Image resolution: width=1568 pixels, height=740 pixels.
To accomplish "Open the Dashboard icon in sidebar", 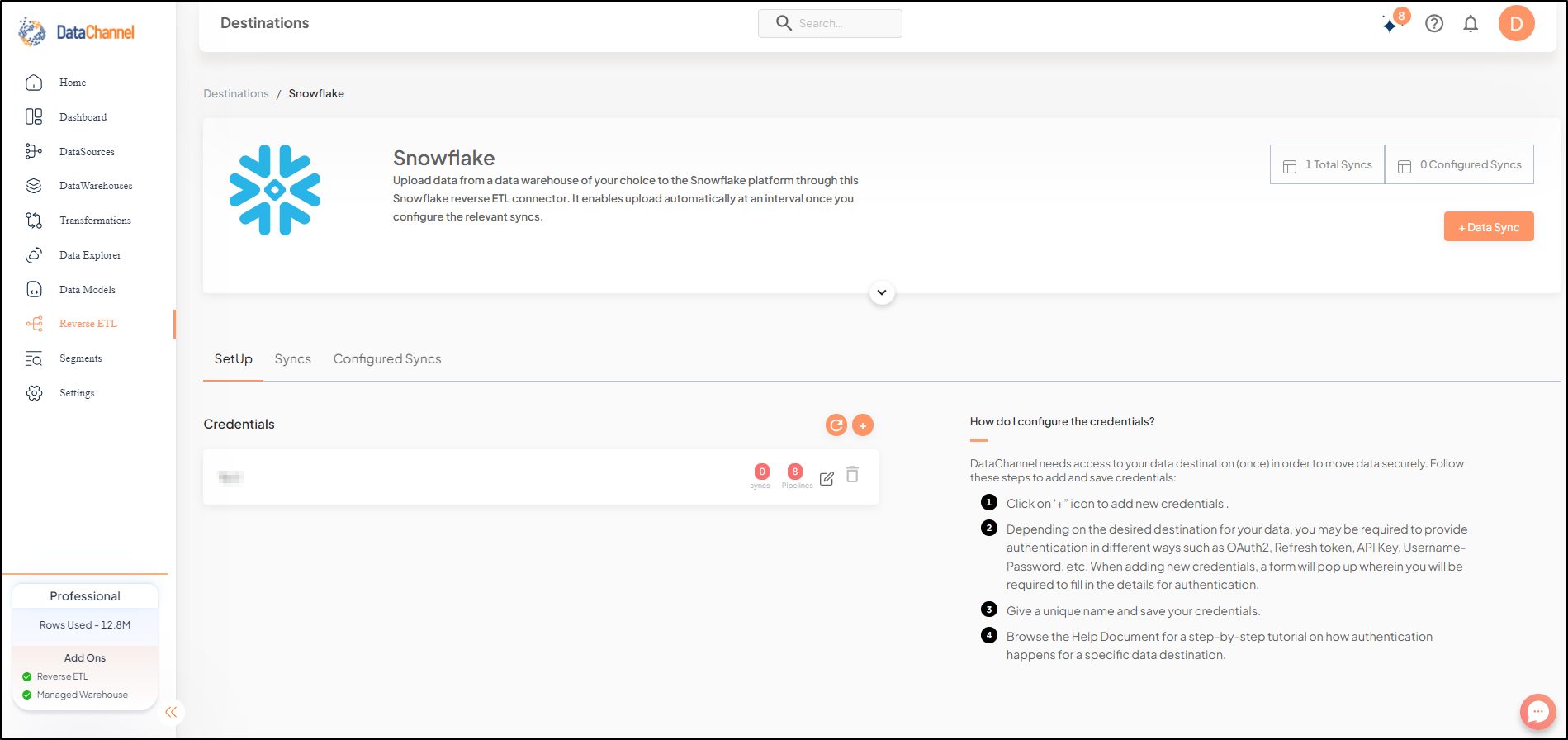I will click(34, 117).
